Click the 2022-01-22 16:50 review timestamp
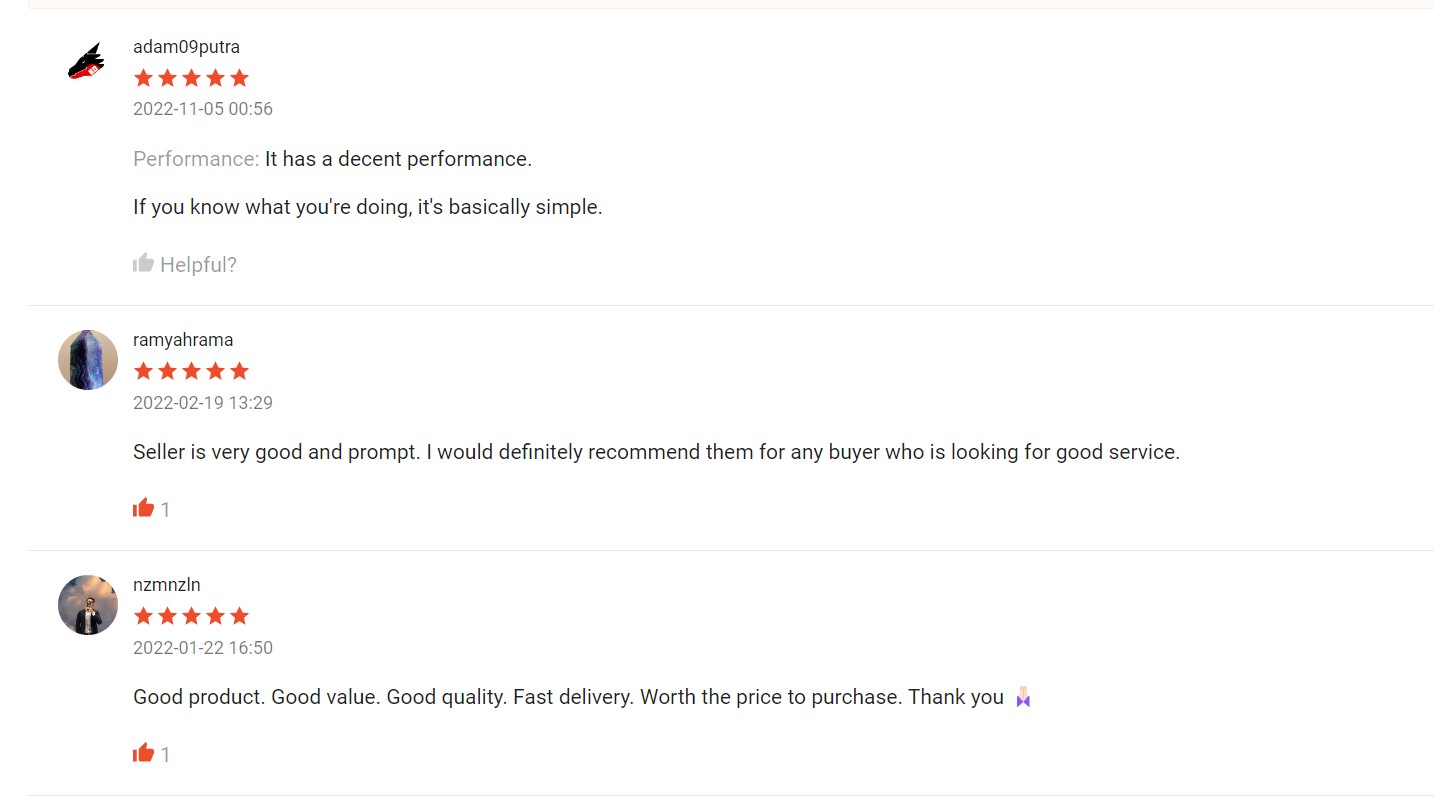 [203, 648]
